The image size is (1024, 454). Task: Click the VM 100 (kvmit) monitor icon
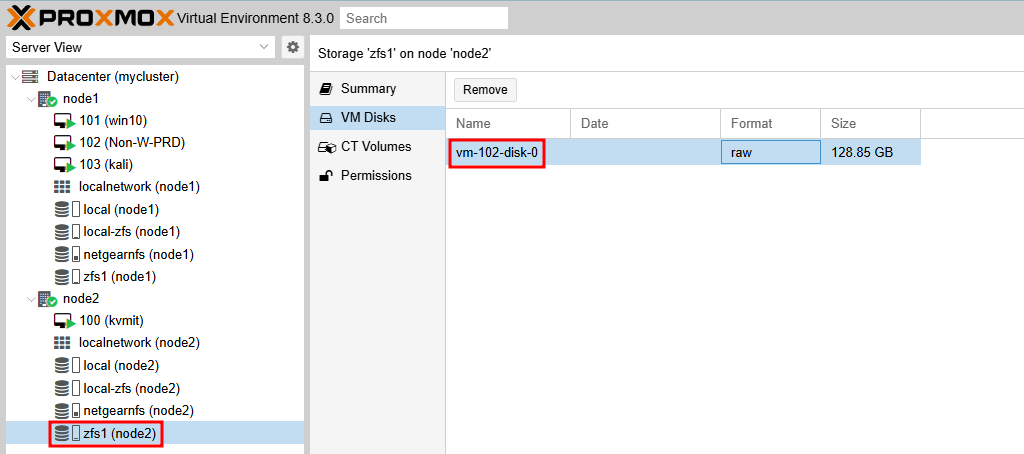click(65, 321)
